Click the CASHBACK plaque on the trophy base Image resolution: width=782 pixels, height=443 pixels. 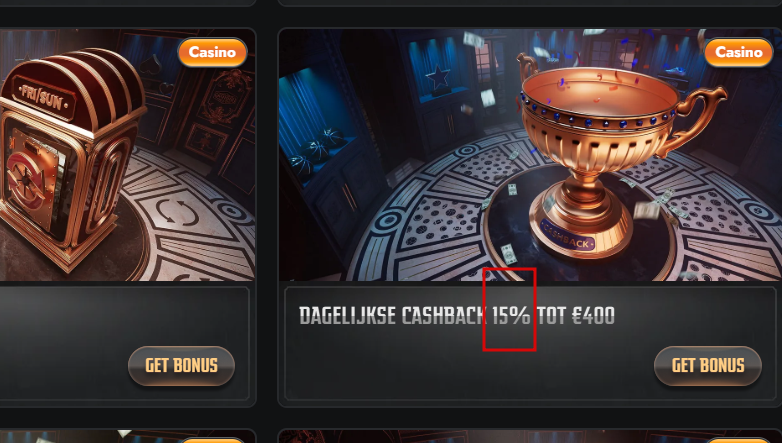click(567, 236)
